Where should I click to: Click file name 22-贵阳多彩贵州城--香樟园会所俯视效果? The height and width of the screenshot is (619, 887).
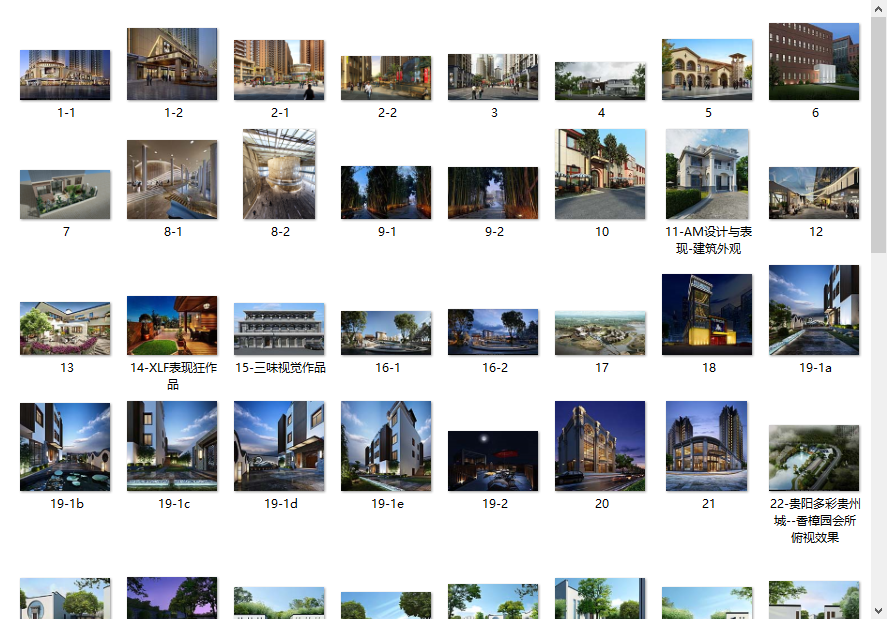[815, 520]
